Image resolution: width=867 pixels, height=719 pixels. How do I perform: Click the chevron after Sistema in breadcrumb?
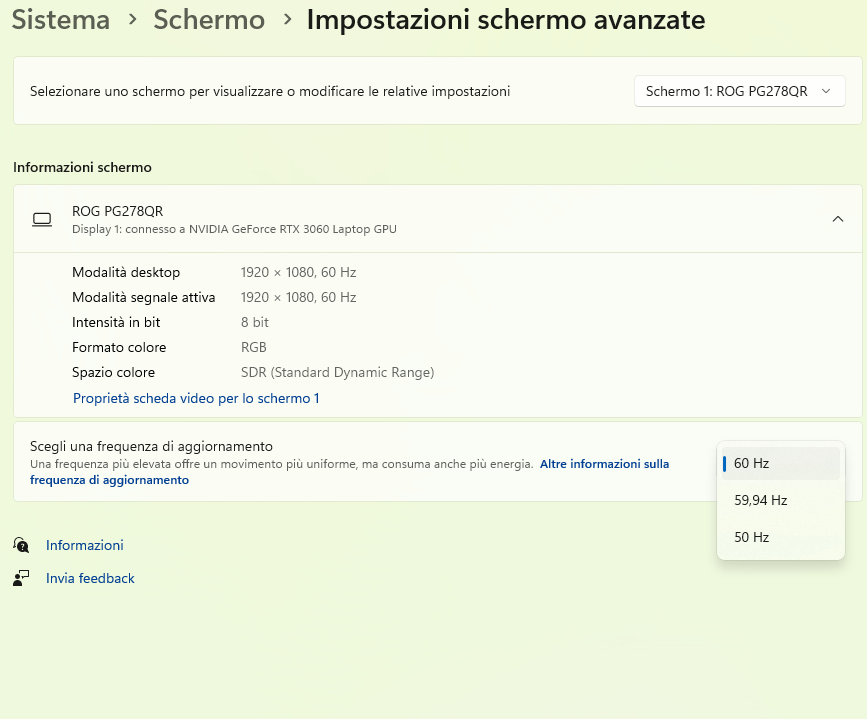pyautogui.click(x=132, y=19)
